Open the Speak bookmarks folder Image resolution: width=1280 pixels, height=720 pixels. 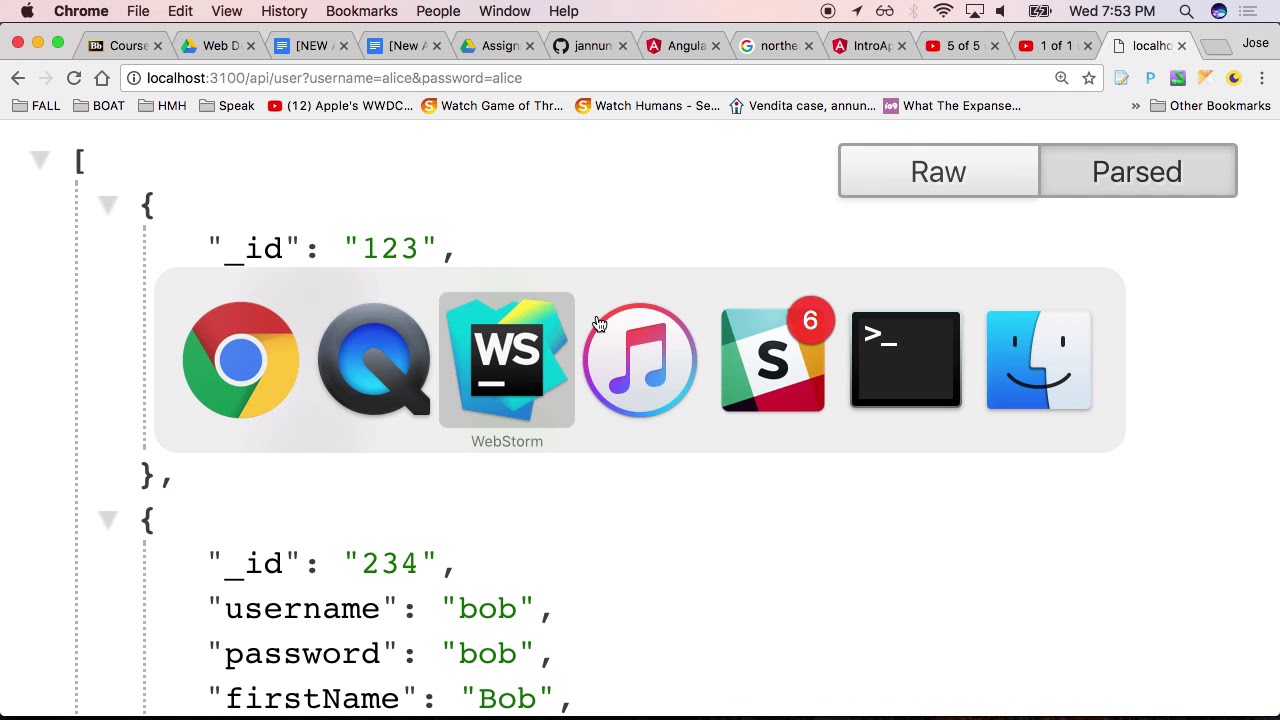227,106
